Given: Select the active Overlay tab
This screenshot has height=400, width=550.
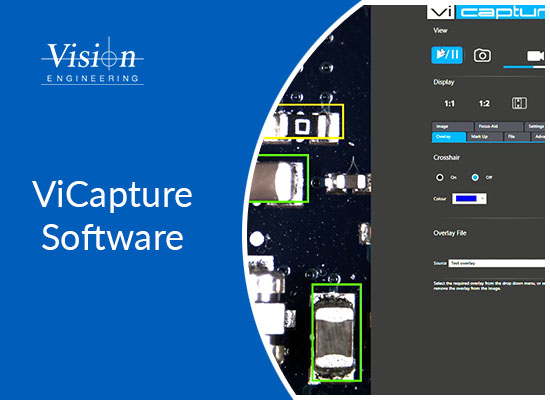Looking at the screenshot, I should pos(449,136).
